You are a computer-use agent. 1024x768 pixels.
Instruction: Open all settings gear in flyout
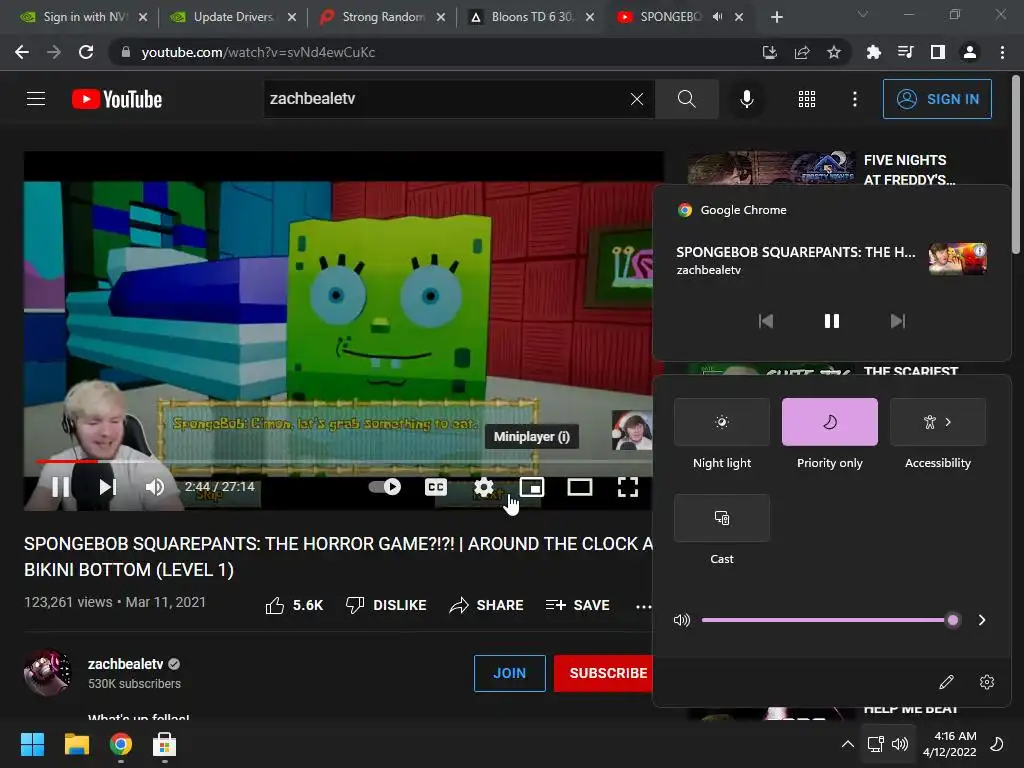coord(987,682)
